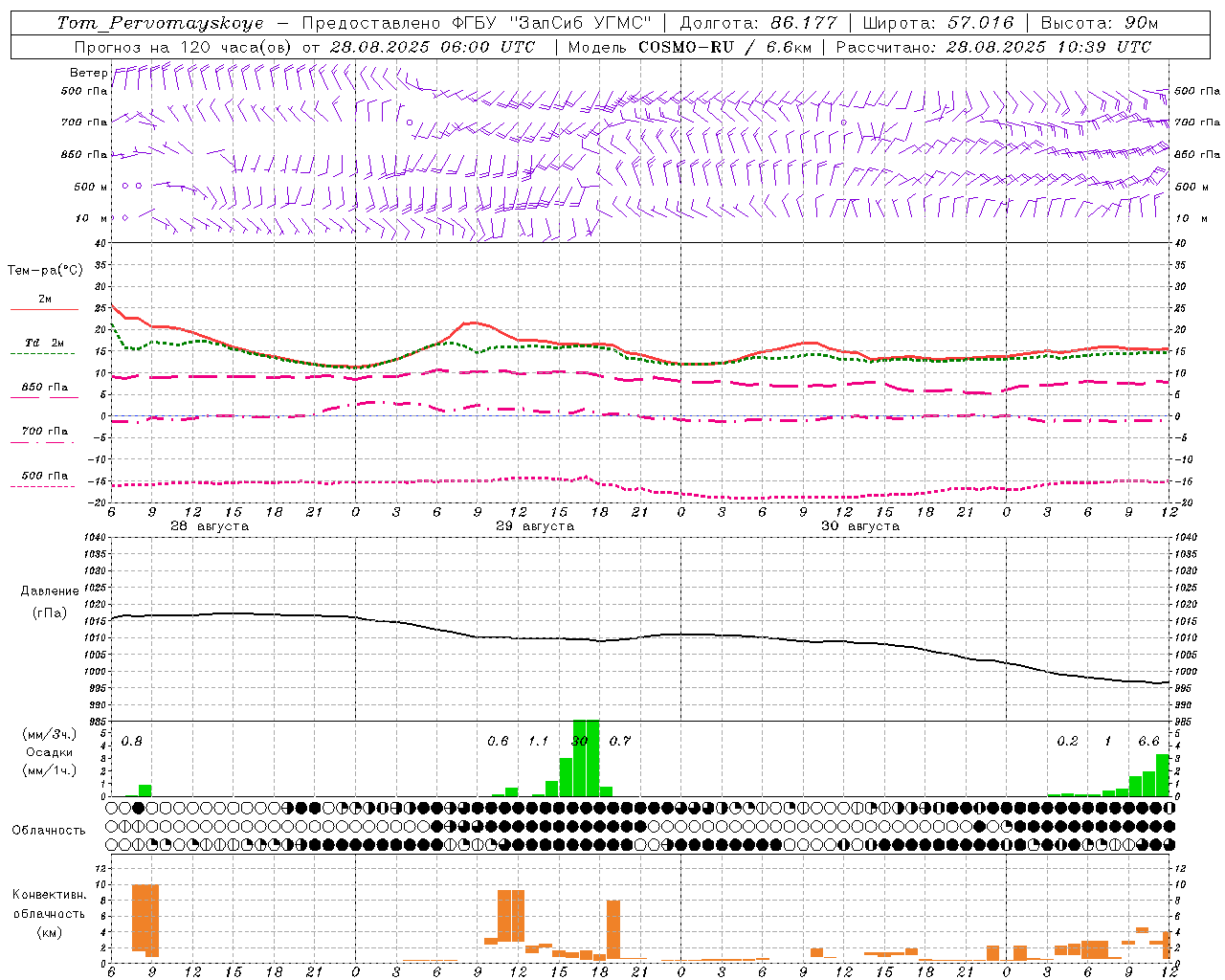Click the 0.2 three-hour precipitation total
Image resolution: width=1225 pixels, height=980 pixels.
pyautogui.click(x=1067, y=742)
